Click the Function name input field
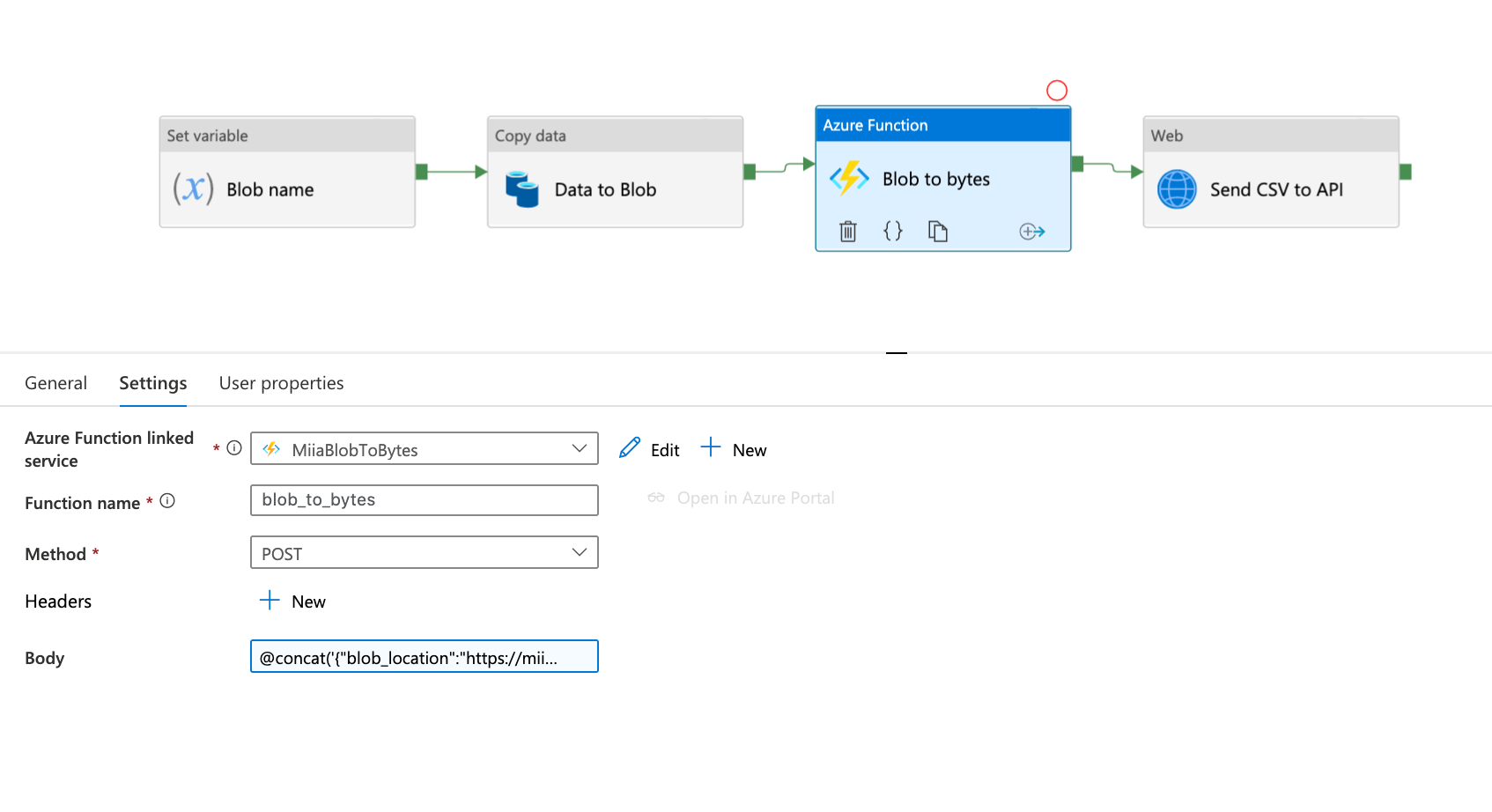This screenshot has height=812, width=1492. [x=425, y=500]
